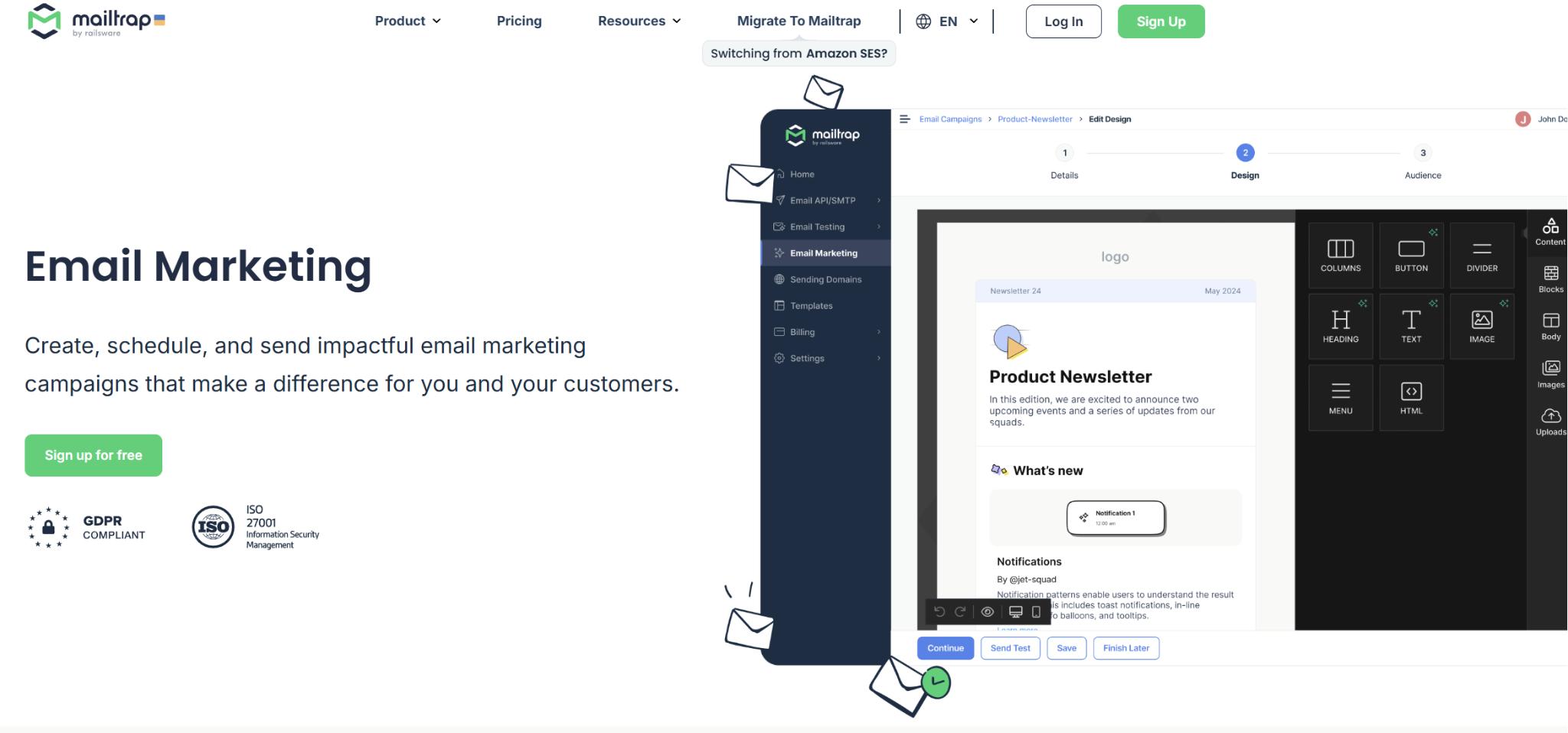This screenshot has height=733, width=1568.
Task: Click the Mailtrap logo in header
Action: [x=96, y=21]
